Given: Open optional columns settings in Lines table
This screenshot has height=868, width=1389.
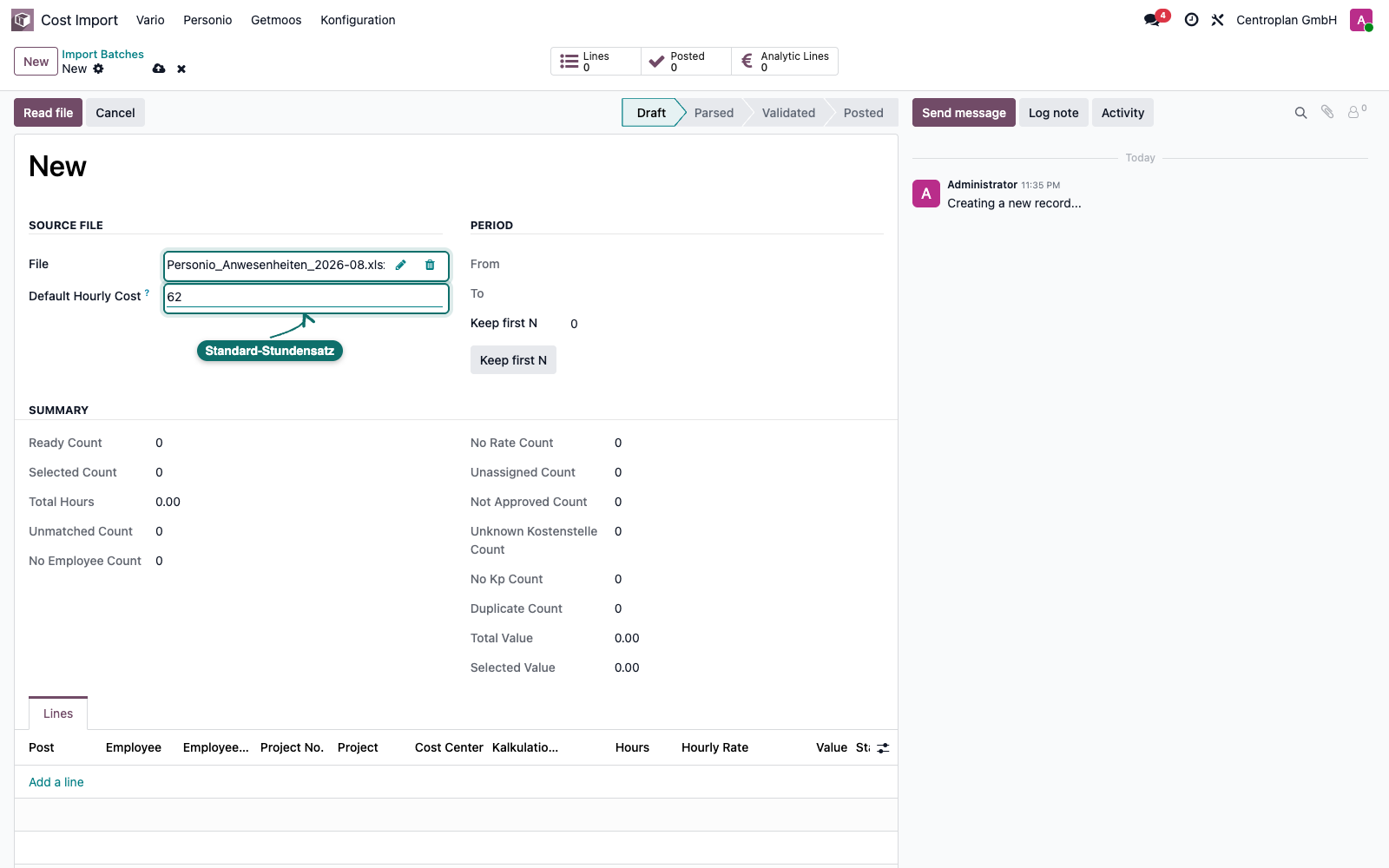Looking at the screenshot, I should 883,747.
